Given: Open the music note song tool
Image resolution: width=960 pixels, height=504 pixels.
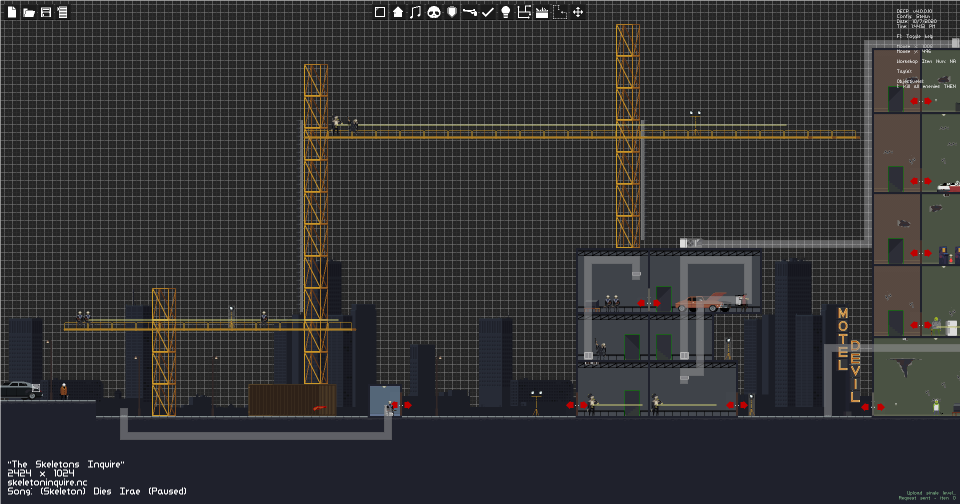Looking at the screenshot, I should [x=416, y=12].
